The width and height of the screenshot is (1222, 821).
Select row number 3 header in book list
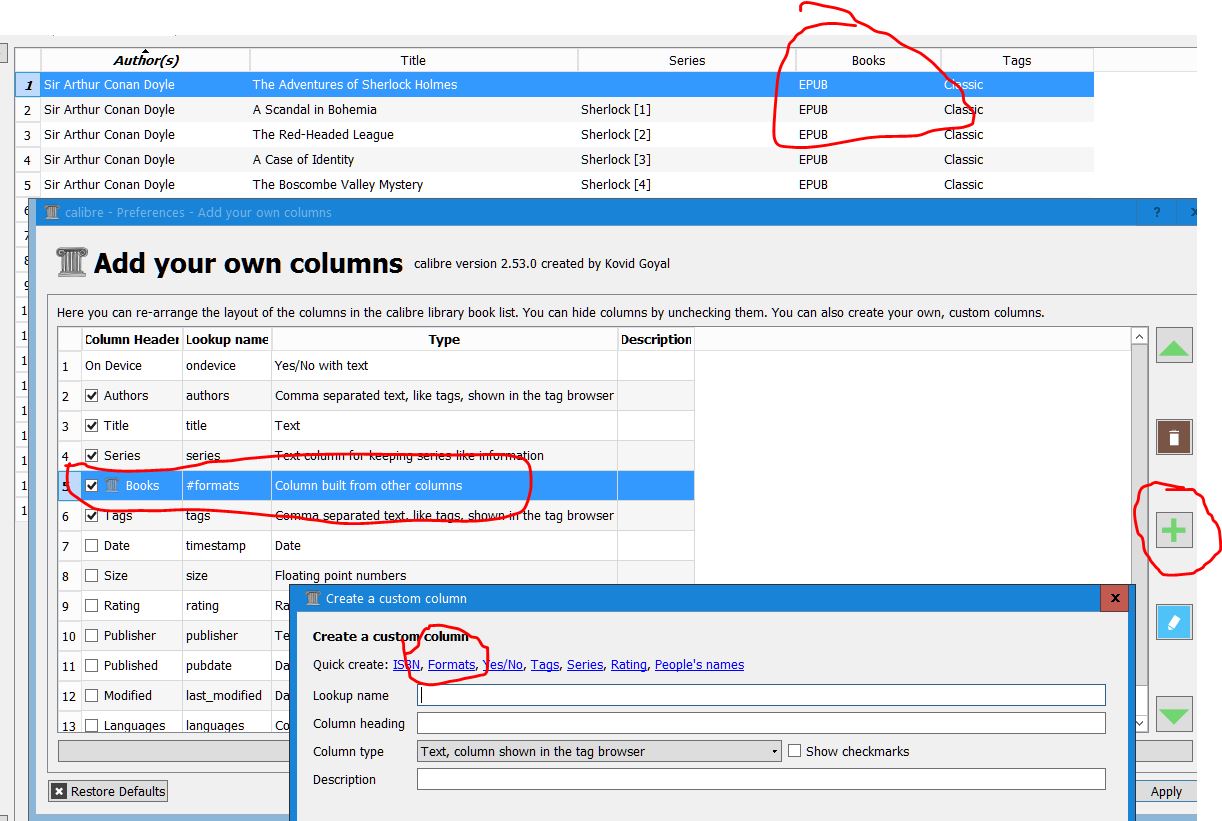[27, 135]
